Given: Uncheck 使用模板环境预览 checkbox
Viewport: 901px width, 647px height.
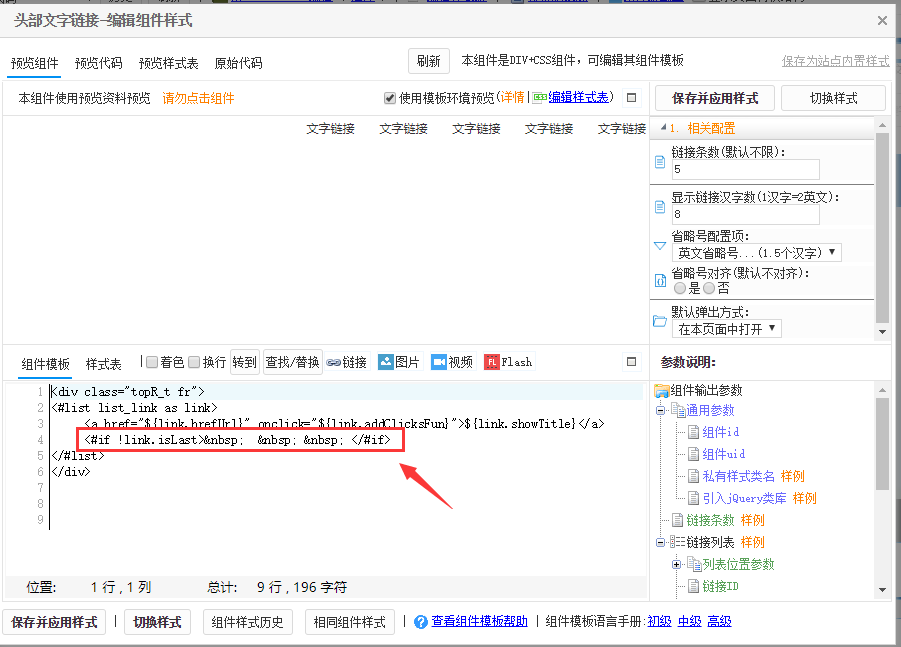Looking at the screenshot, I should [x=390, y=98].
